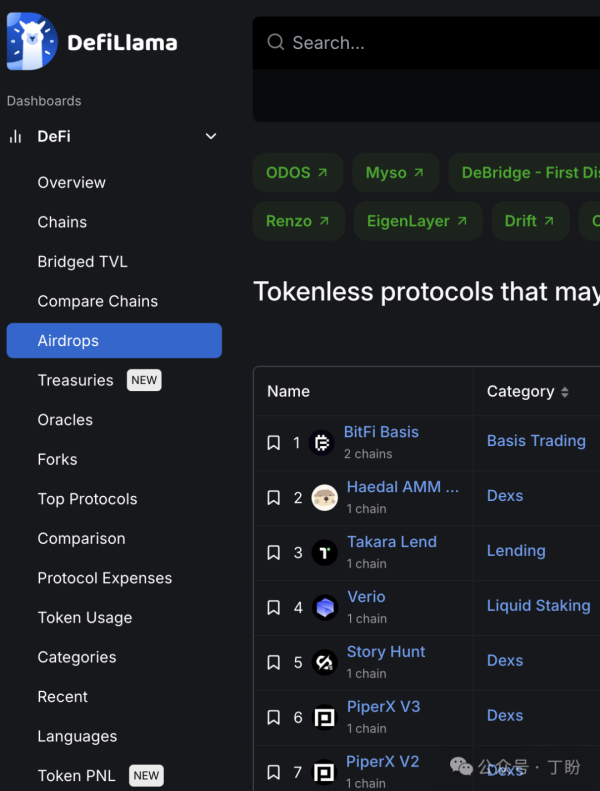Viewport: 600px width, 791px height.
Task: Sort table by Category column
Action: pos(527,392)
